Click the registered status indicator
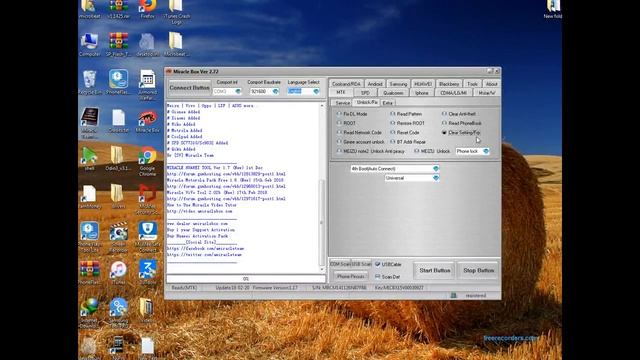Image resolution: width=640 pixels, height=360 pixels. point(476,296)
